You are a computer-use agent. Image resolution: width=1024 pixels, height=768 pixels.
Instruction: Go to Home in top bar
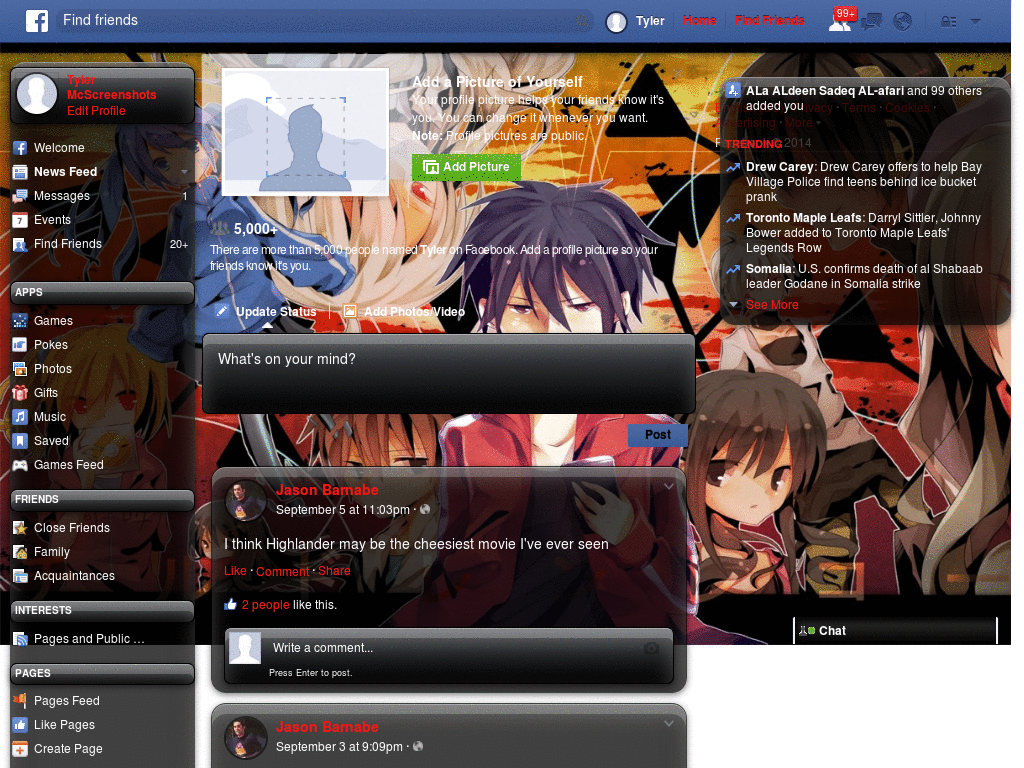pyautogui.click(x=699, y=21)
